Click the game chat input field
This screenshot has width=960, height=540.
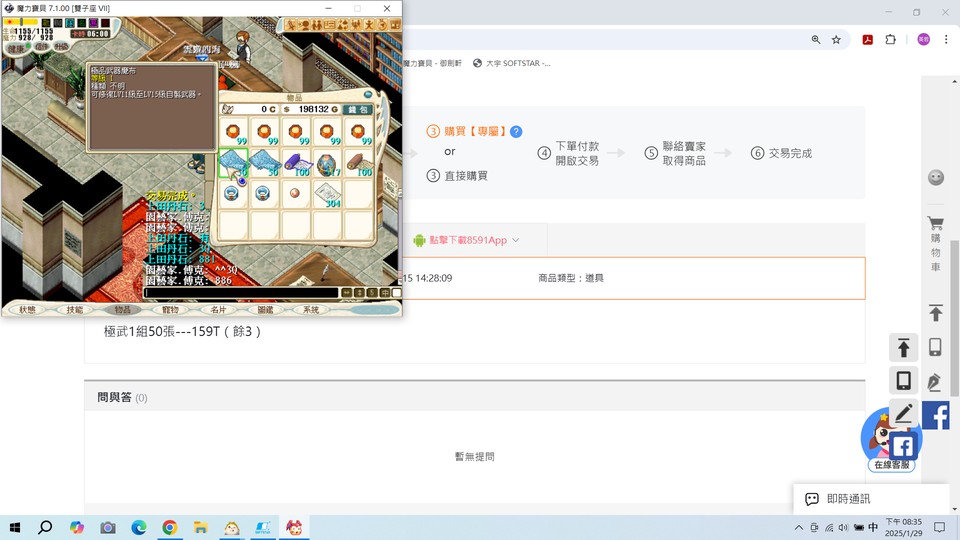tap(241, 293)
